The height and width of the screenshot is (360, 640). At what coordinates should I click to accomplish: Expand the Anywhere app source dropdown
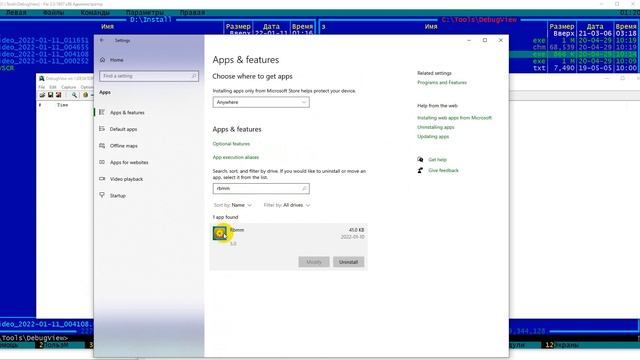click(261, 102)
